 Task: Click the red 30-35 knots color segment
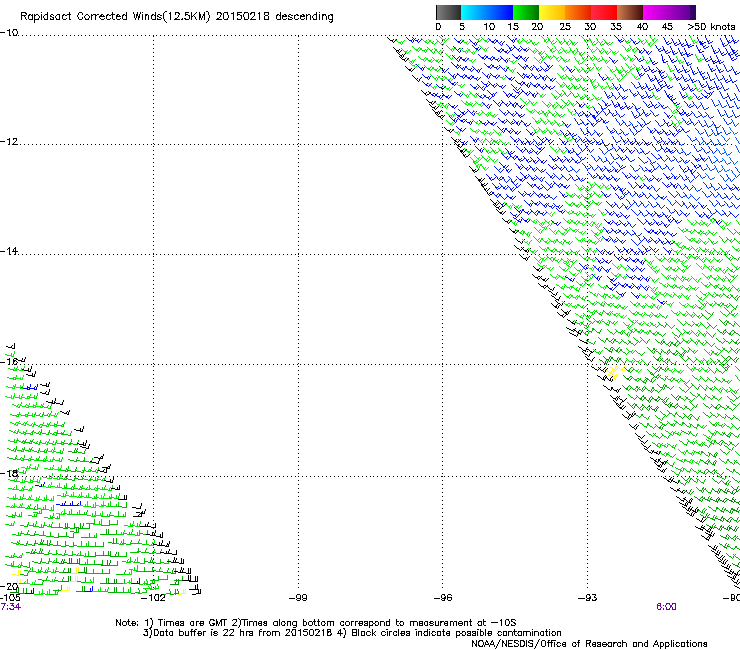pyautogui.click(x=604, y=12)
